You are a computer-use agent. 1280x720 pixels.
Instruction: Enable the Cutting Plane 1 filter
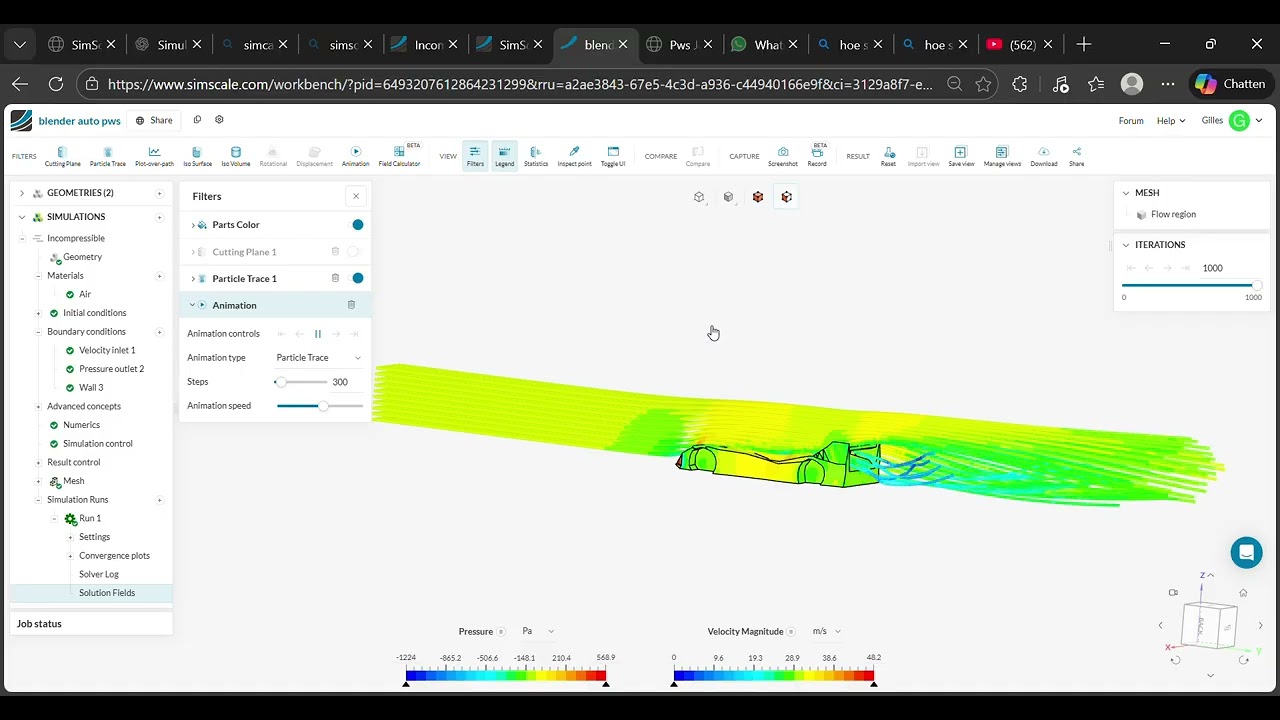pyautogui.click(x=354, y=252)
